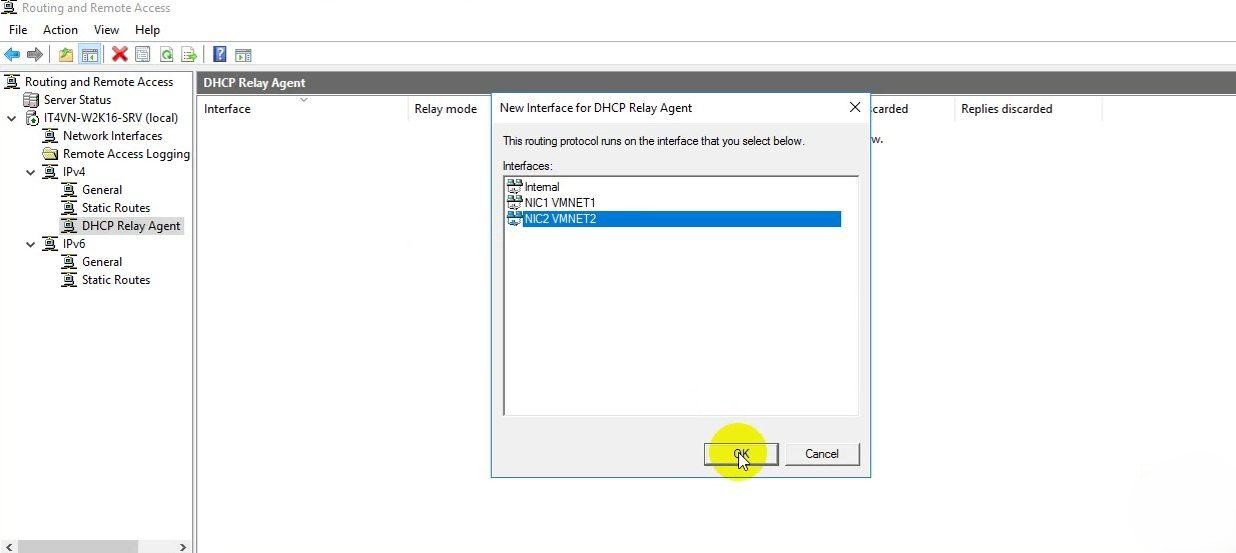Viewport: 1236px width, 553px height.
Task: Collapse the IPv4 tree node
Action: click(30, 172)
